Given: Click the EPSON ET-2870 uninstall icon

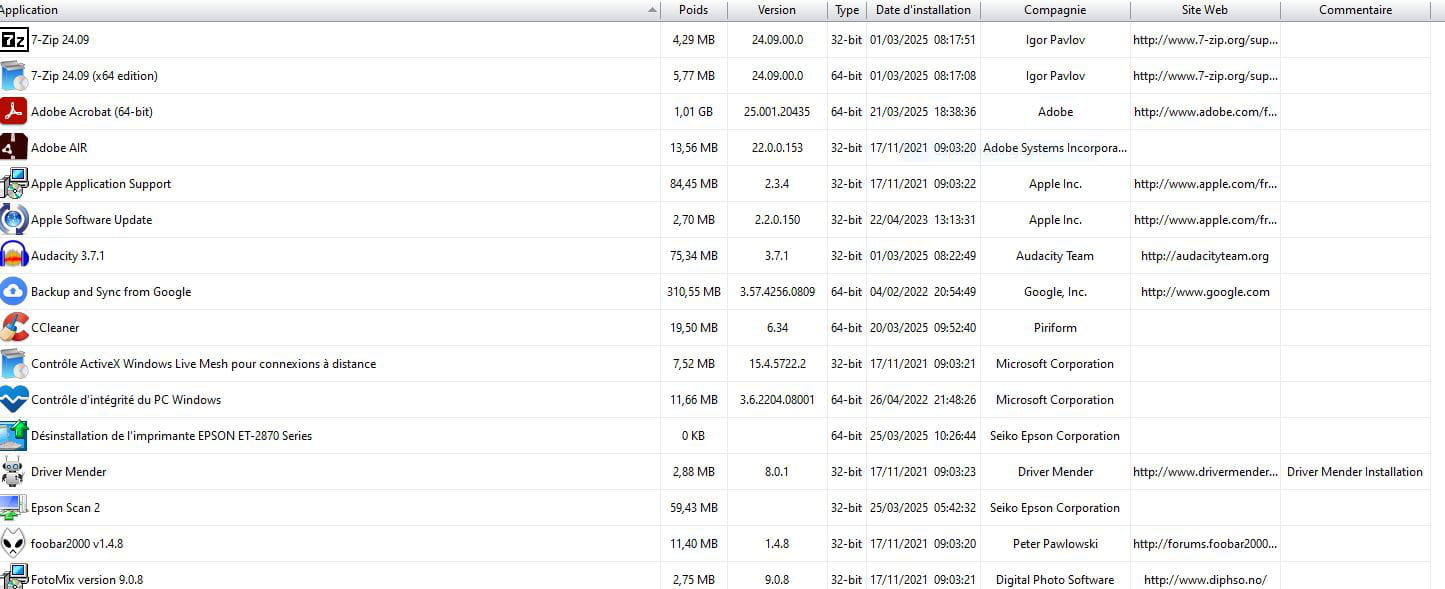Looking at the screenshot, I should point(14,436).
